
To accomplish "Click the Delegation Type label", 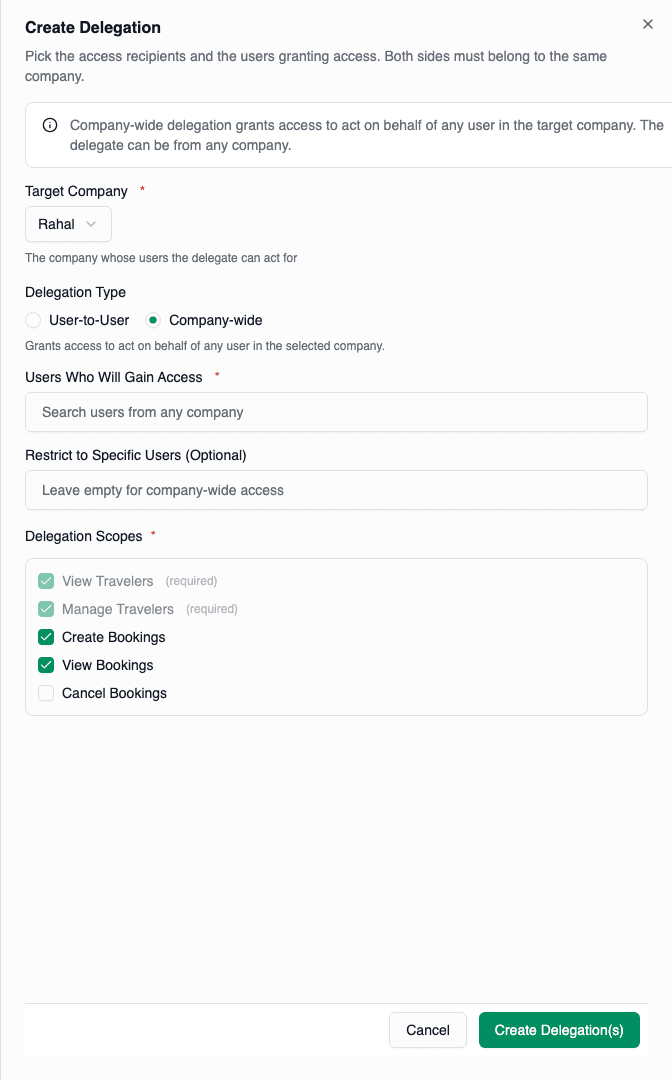I will (75, 292).
